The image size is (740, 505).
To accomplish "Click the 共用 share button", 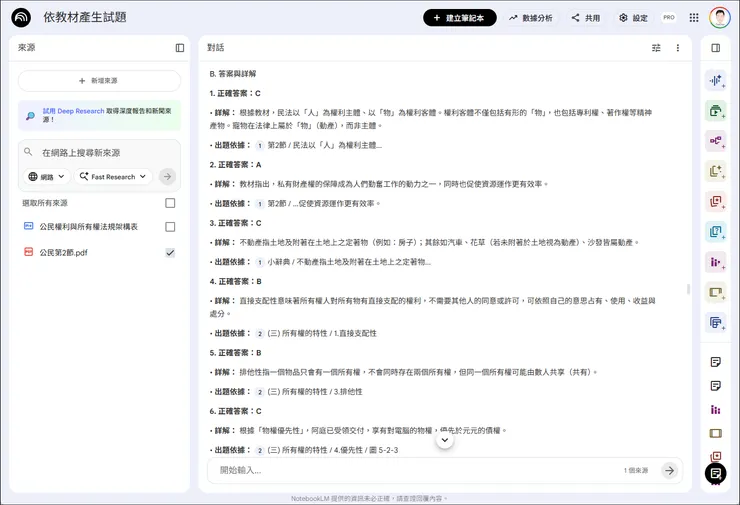I will coord(586,18).
